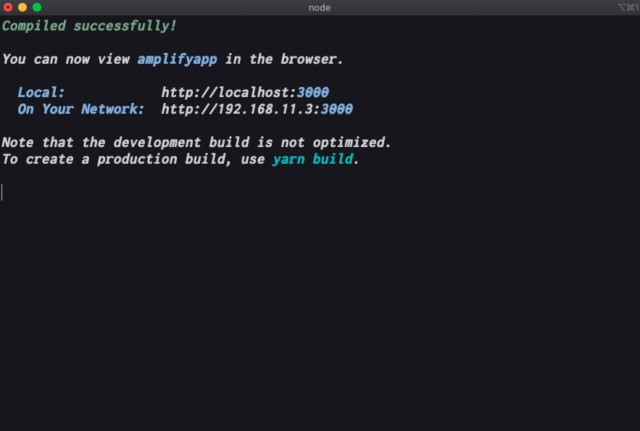The image size is (640, 431).
Task: Click the 'Local:' label
Action: (41, 93)
